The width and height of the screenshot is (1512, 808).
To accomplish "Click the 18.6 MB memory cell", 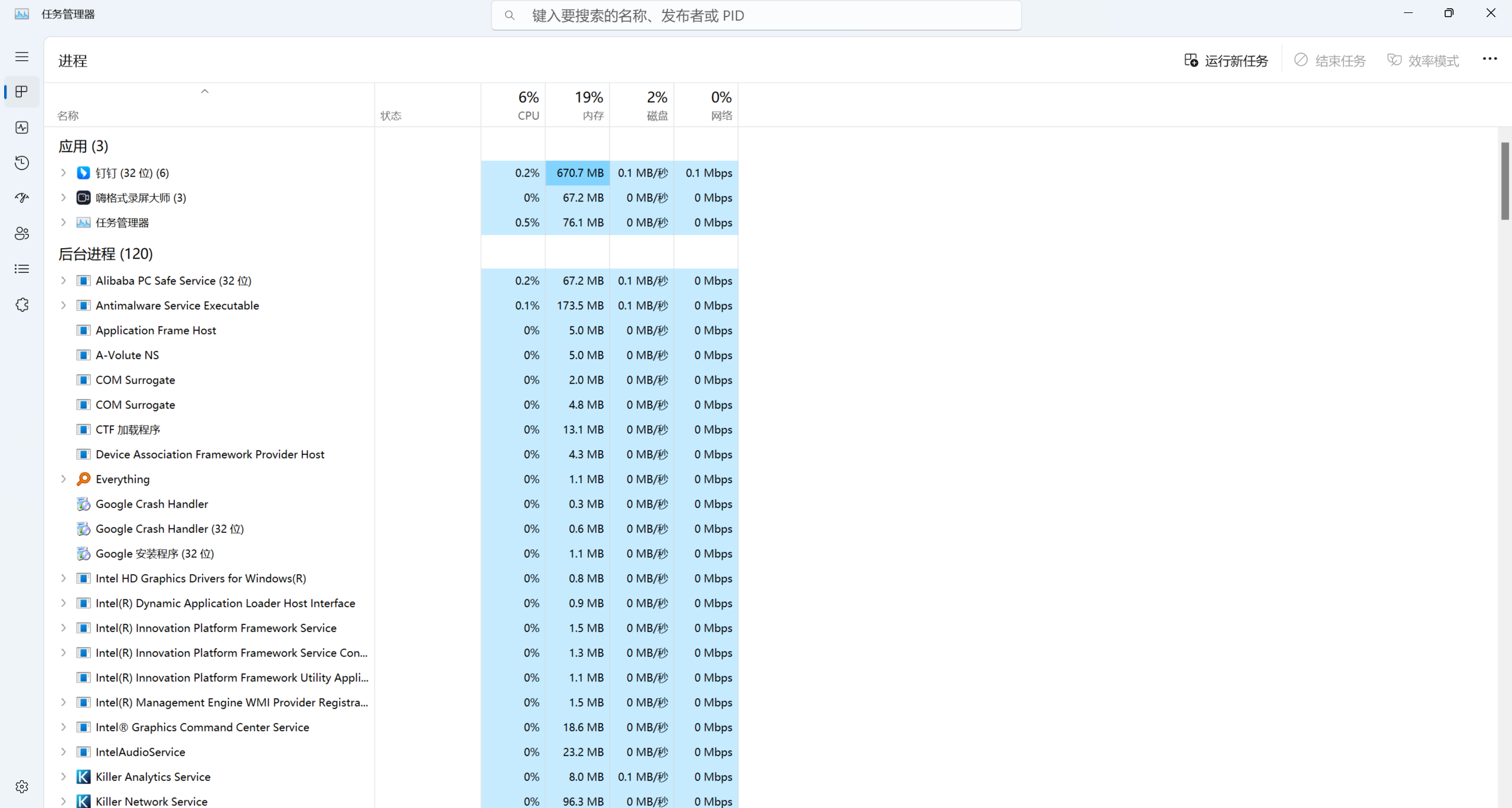I will pyautogui.click(x=577, y=727).
